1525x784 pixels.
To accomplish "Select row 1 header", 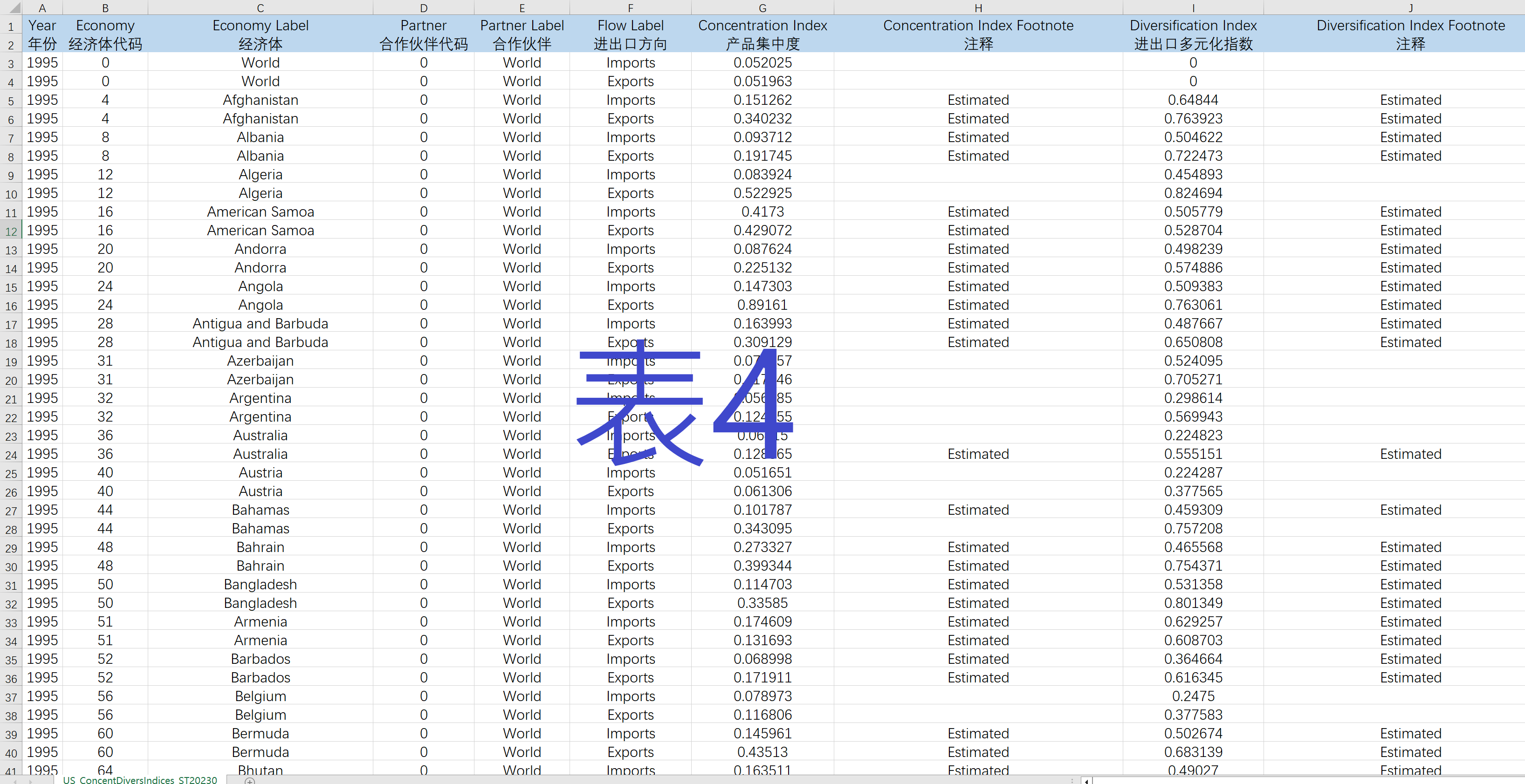I will (x=11, y=27).
